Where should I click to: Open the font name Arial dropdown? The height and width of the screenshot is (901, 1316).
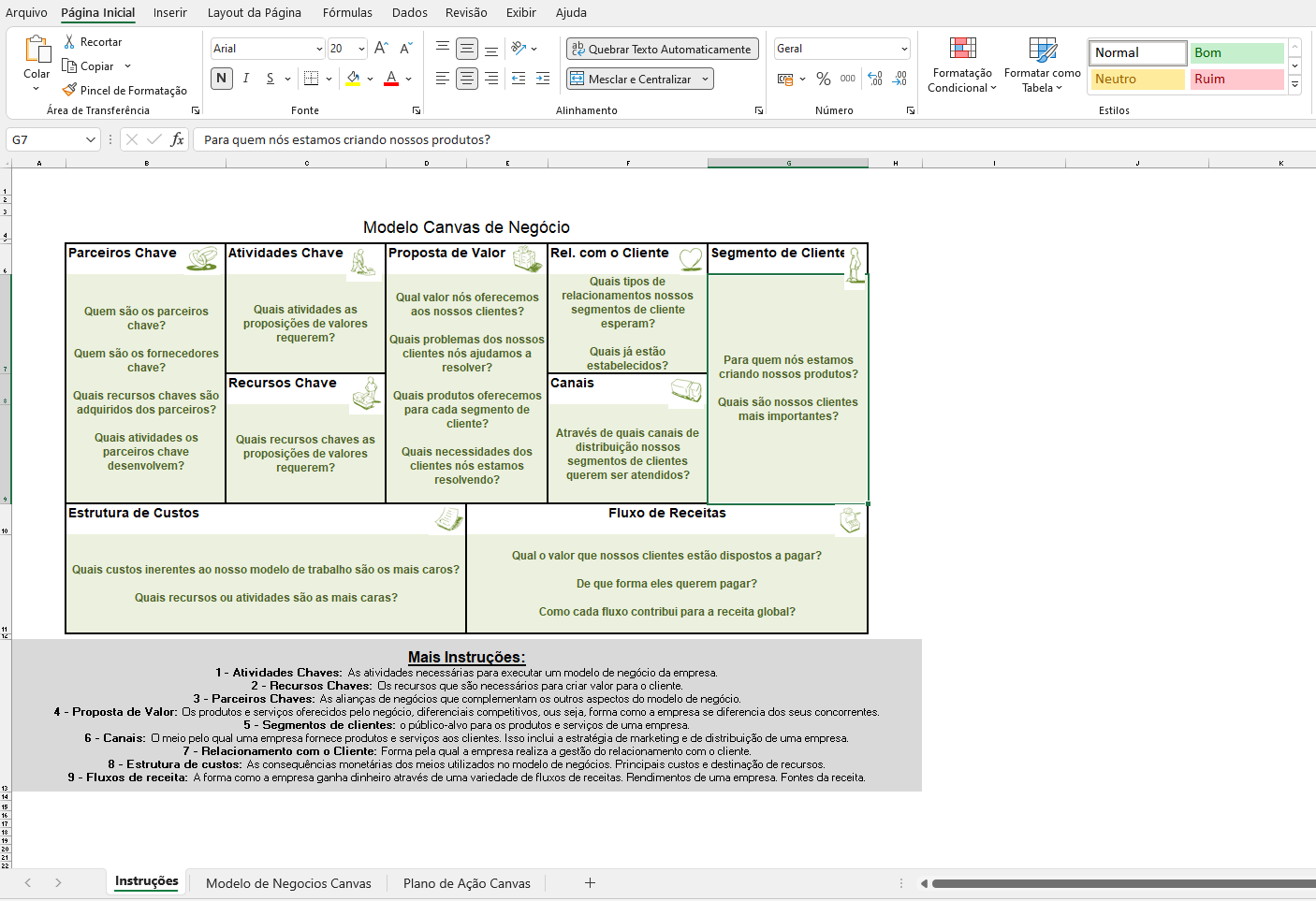319,49
